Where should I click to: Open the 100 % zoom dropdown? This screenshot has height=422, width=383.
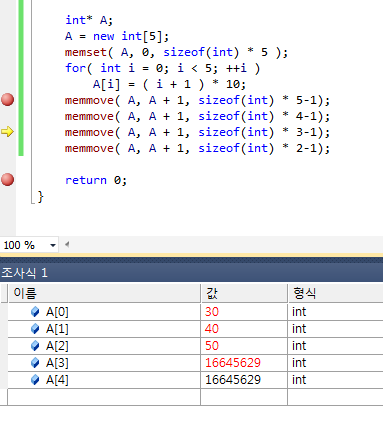(x=53, y=245)
